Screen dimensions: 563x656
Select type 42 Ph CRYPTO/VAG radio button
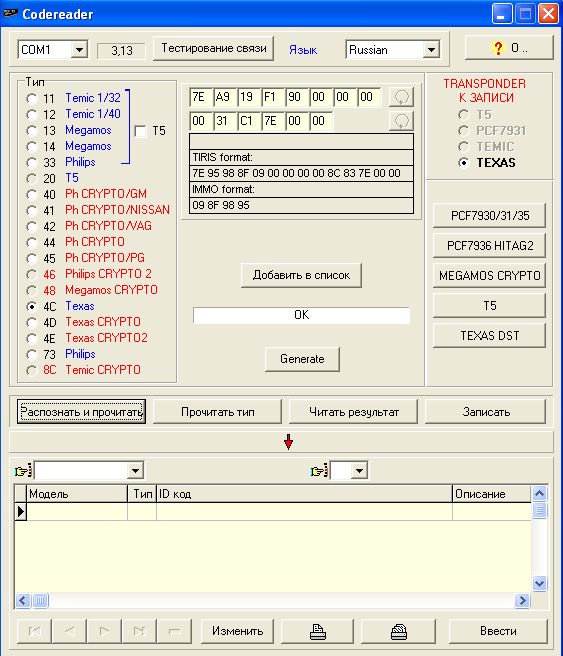coord(31,226)
